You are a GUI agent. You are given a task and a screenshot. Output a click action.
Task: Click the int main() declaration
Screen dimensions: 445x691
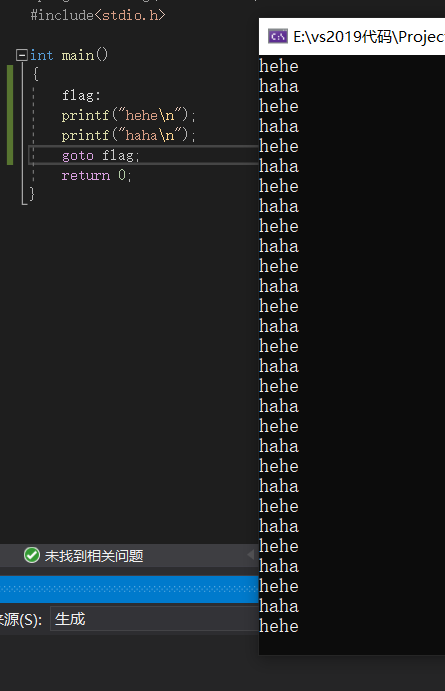[x=69, y=55]
